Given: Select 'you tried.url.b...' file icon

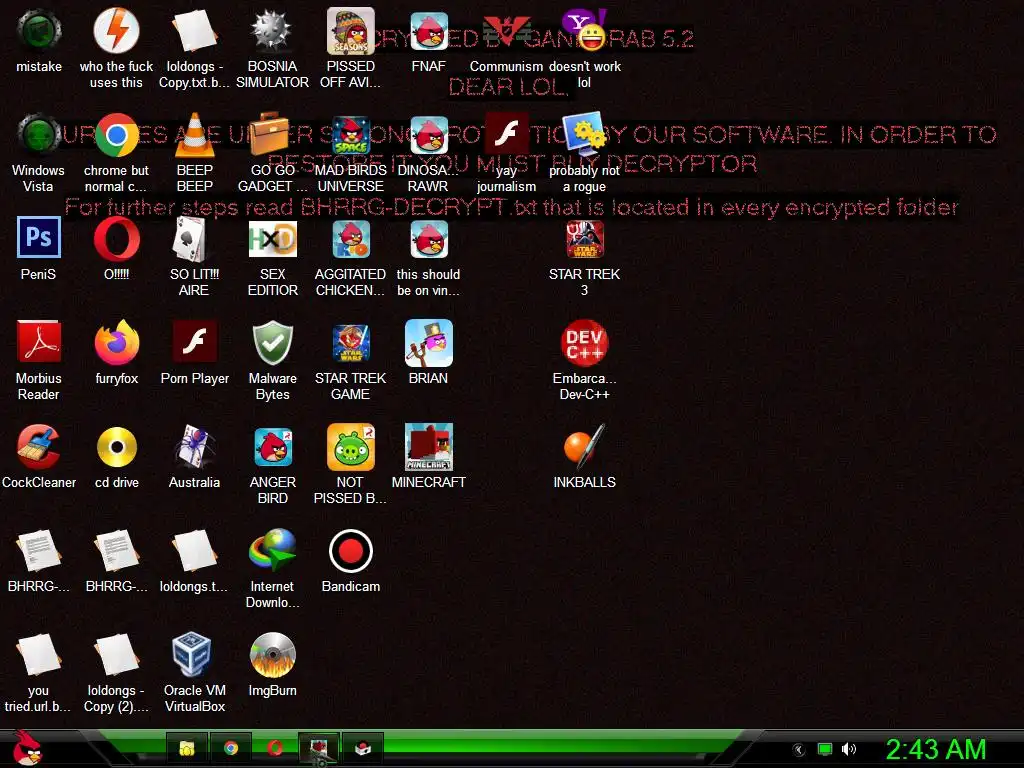Looking at the screenshot, I should point(39,654).
